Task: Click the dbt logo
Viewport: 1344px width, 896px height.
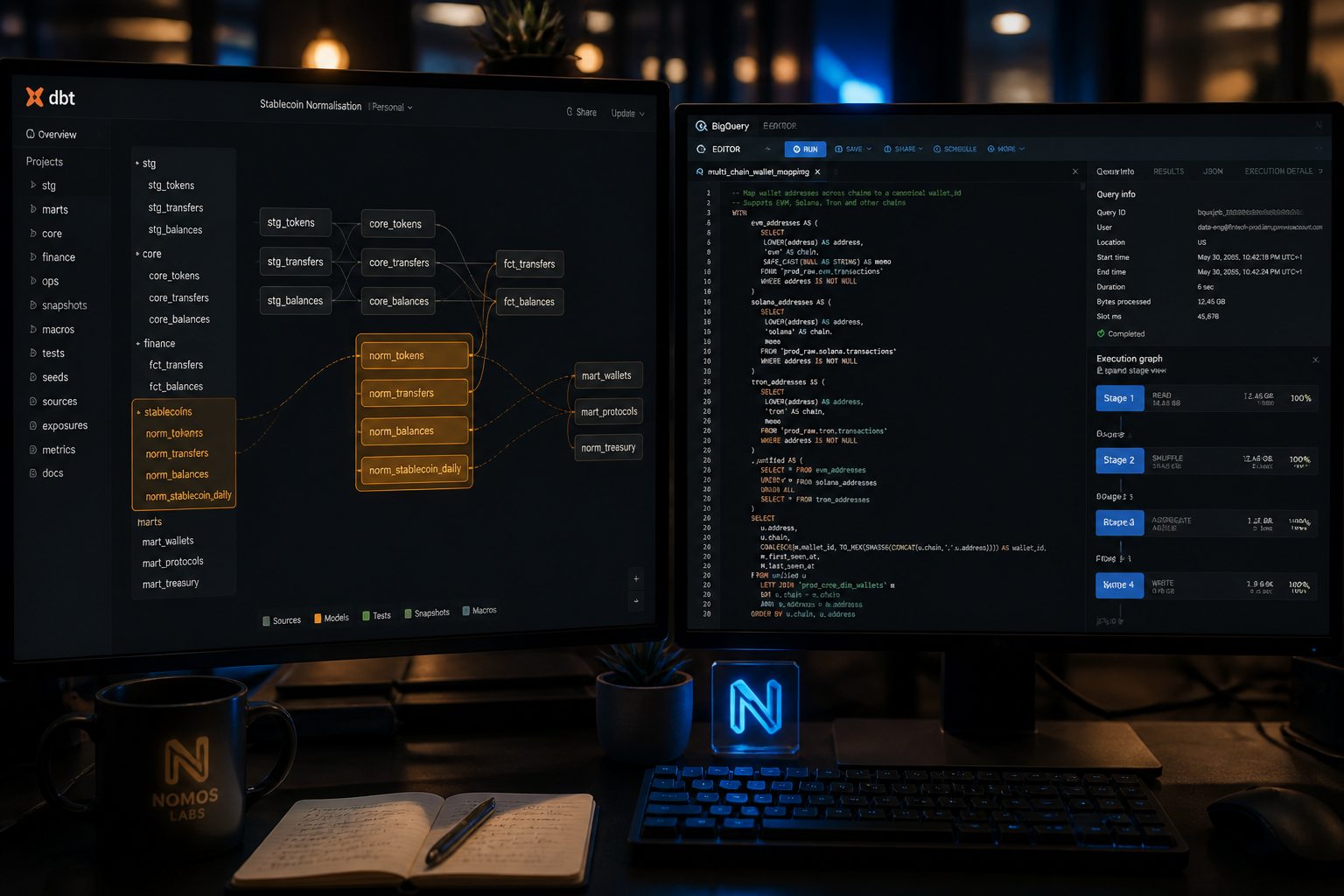Action: (x=50, y=97)
